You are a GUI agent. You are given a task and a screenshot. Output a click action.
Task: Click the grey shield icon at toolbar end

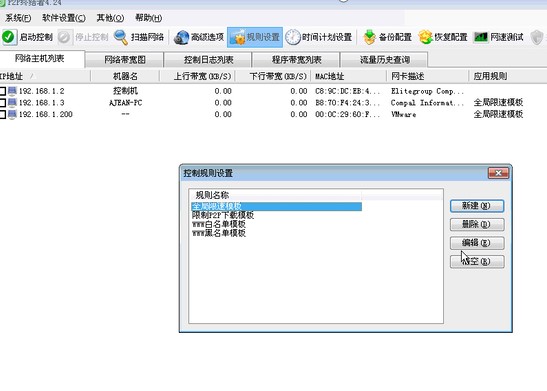click(x=537, y=37)
